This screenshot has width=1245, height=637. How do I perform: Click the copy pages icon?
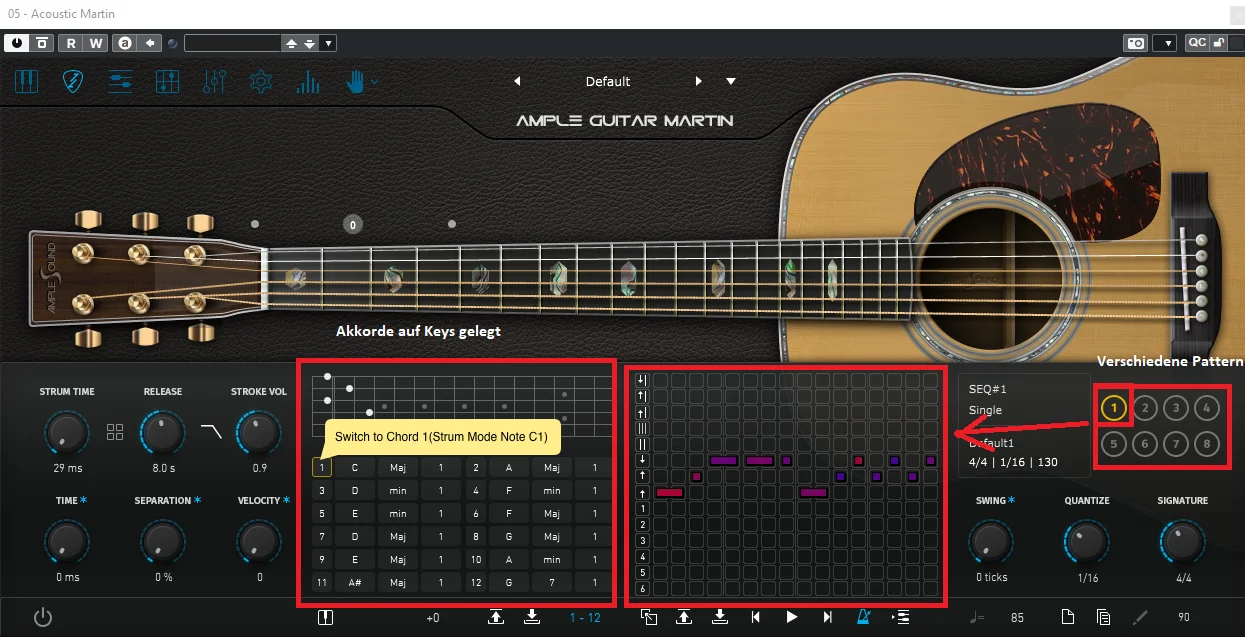(1104, 617)
